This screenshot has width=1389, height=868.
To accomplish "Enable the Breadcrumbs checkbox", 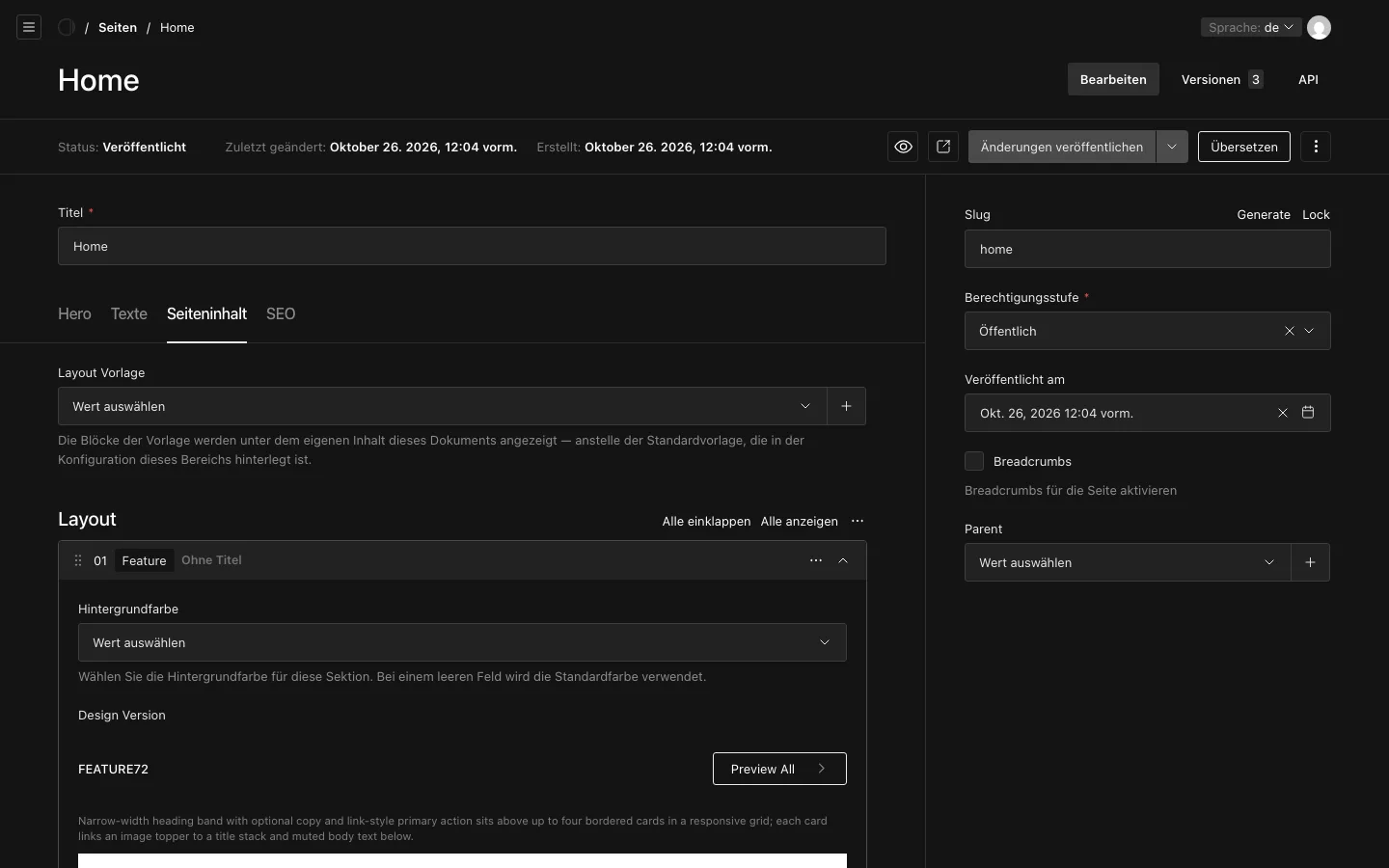I will click(974, 461).
